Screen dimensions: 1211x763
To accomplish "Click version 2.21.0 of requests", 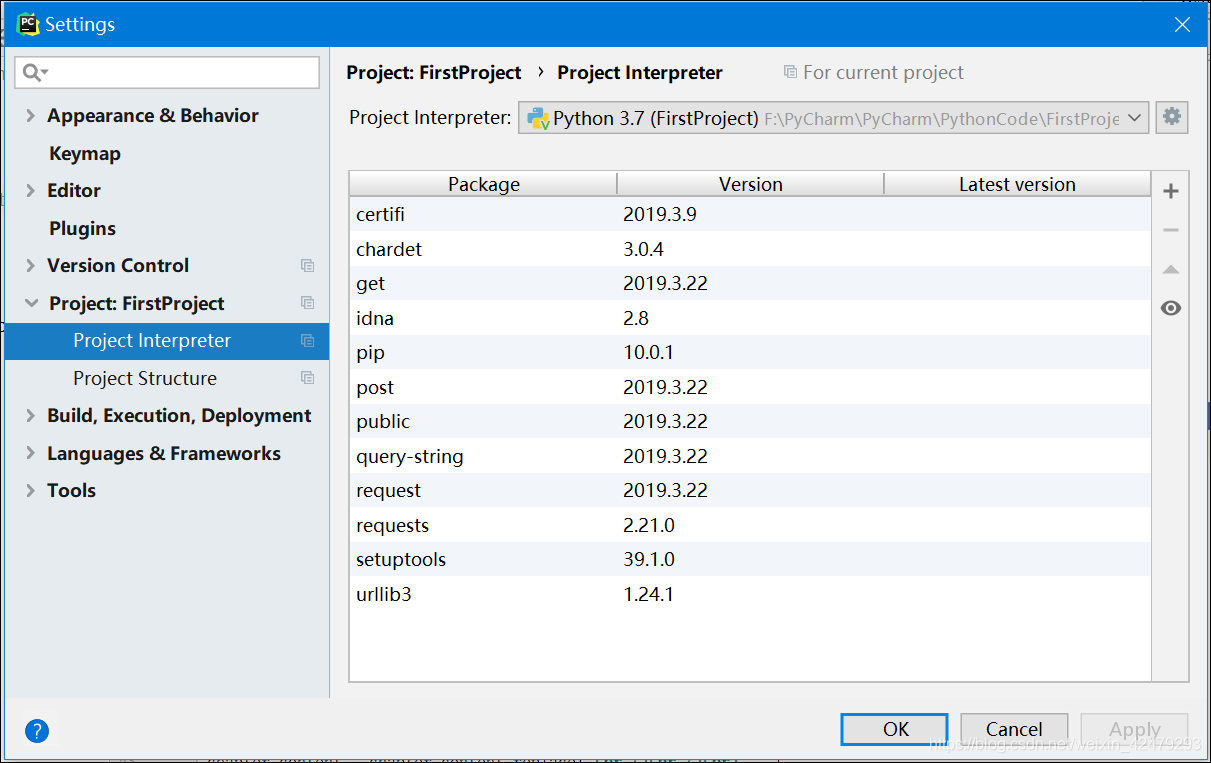I will [649, 525].
